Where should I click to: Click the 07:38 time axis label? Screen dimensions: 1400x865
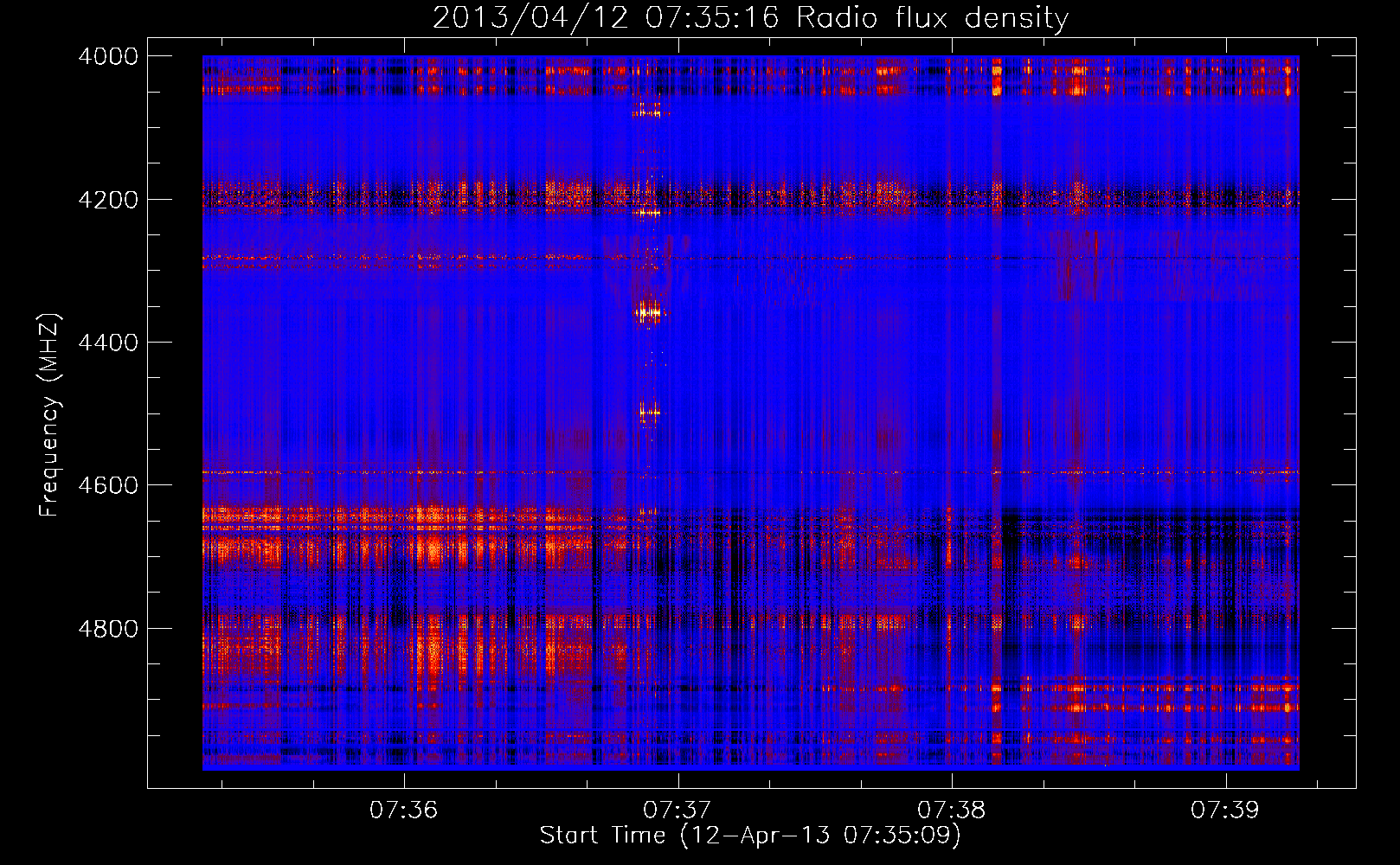click(951, 811)
